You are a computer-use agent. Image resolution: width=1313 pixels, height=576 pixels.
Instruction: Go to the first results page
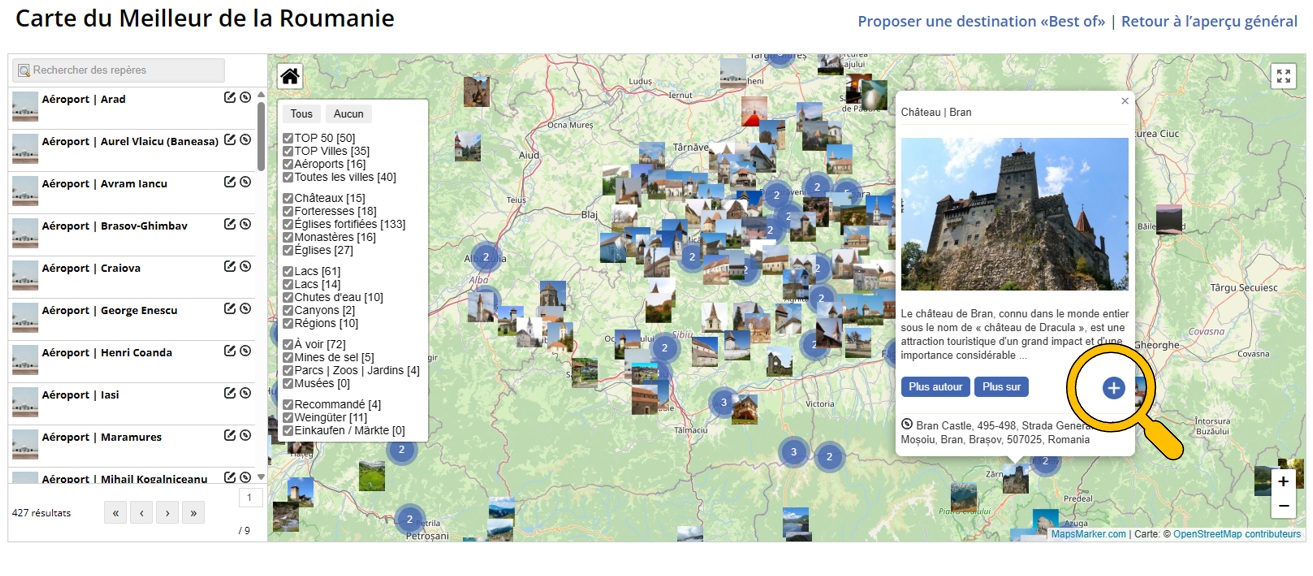(x=115, y=513)
